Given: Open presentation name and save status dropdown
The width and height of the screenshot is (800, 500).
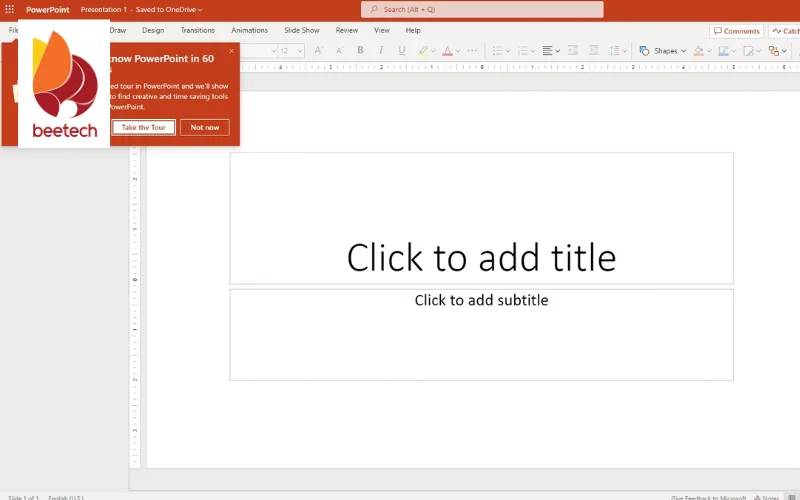Looking at the screenshot, I should pos(141,9).
